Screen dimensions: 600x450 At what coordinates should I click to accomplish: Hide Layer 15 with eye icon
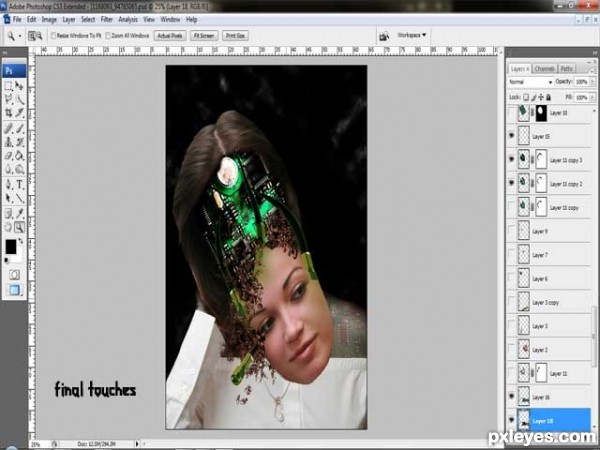click(512, 136)
